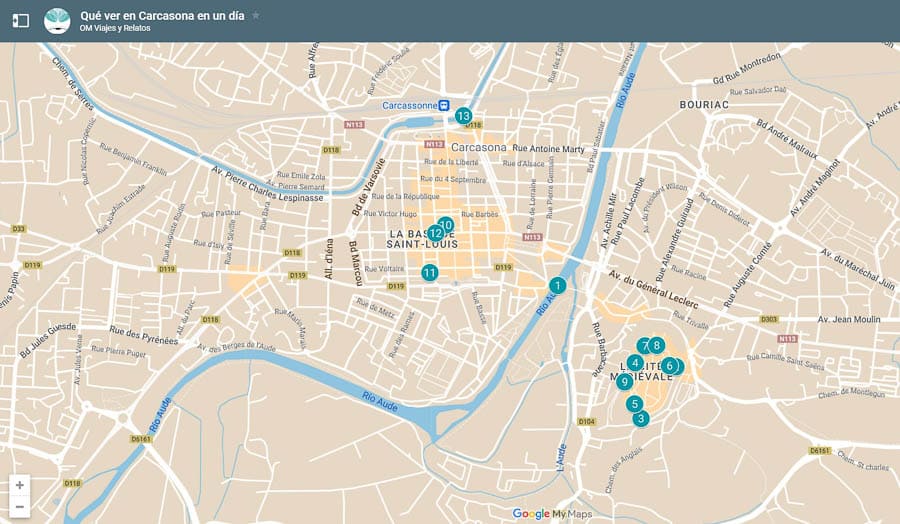Viewport: 900px width, 524px height.
Task: Click the 'OM Viajes y Relatos' author text
Action: (115, 28)
